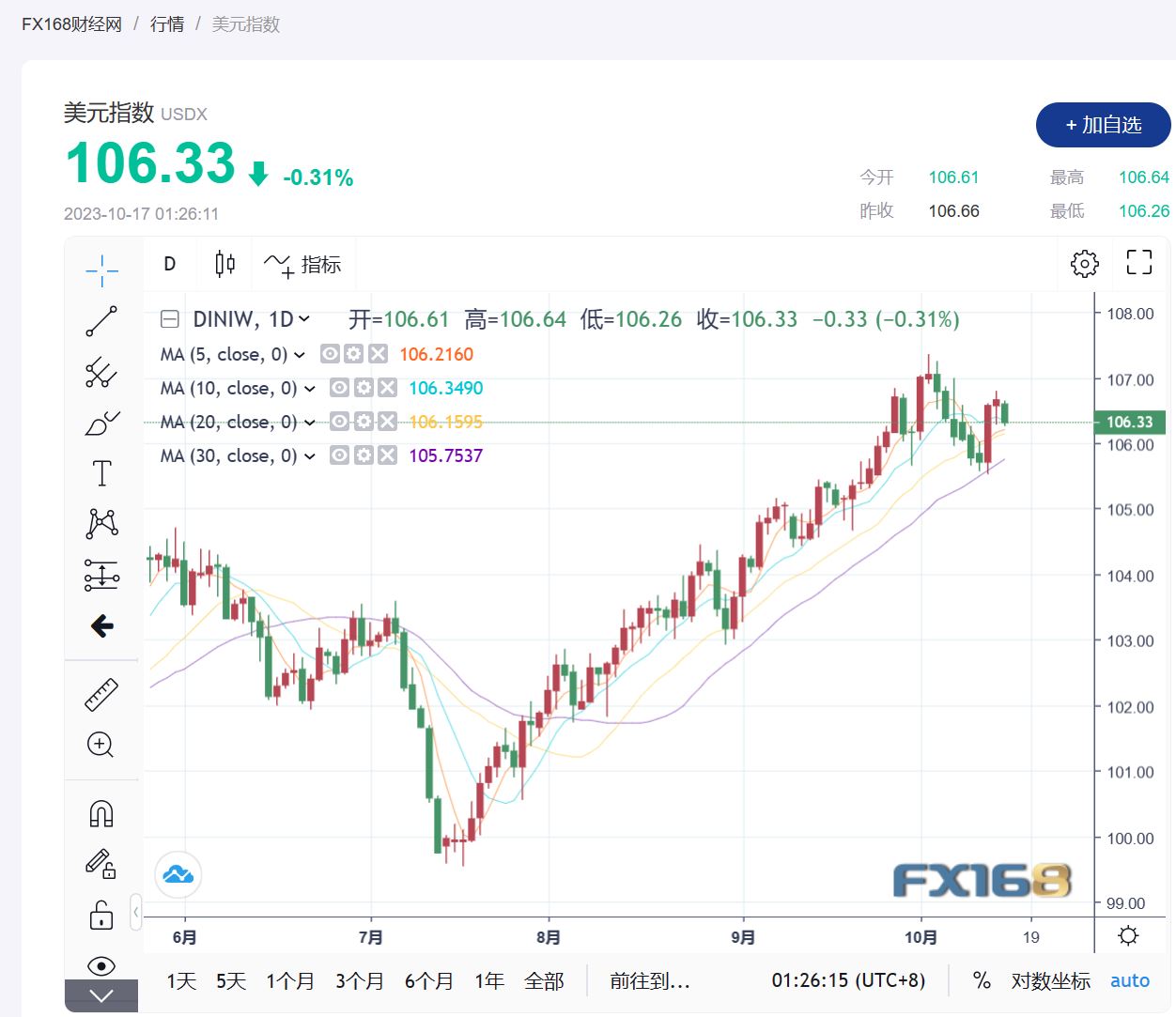Screen dimensions: 1176x1017
Task: Select the pitchfork drawing tool
Action: pos(101,373)
